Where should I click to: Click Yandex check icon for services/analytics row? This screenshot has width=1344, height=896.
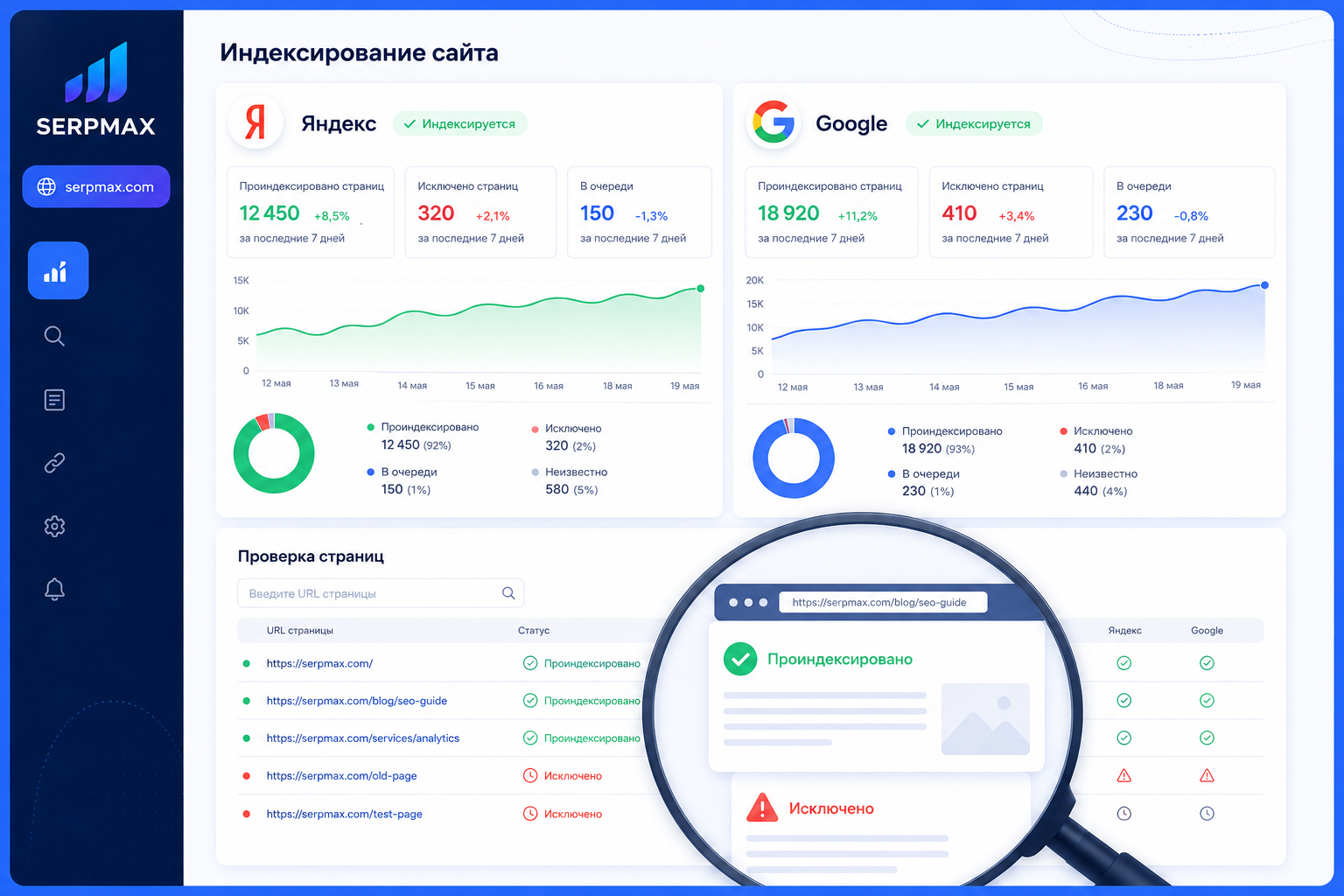(1124, 738)
